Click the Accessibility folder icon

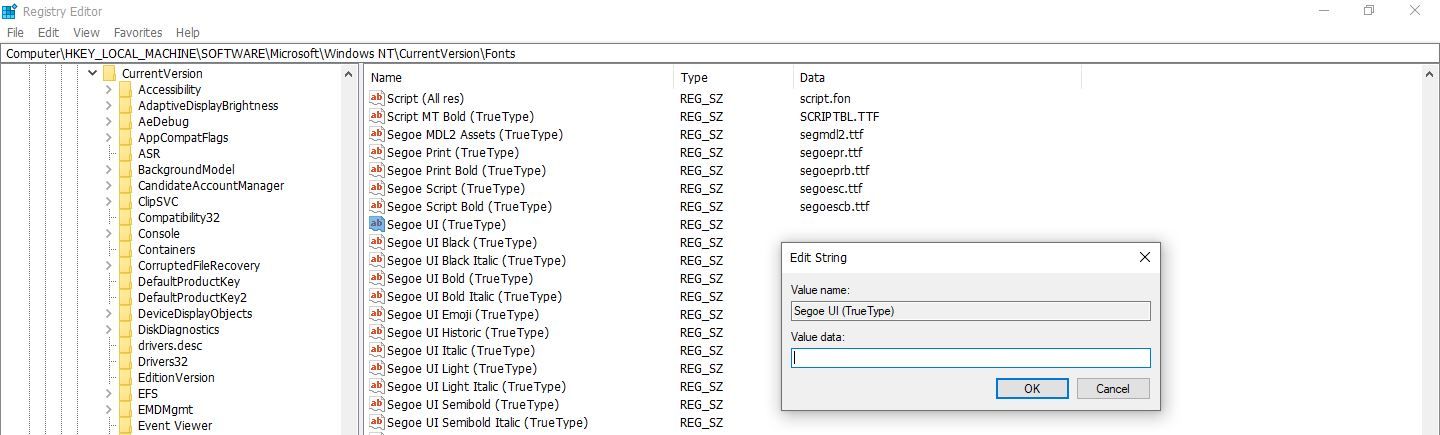pyautogui.click(x=125, y=89)
